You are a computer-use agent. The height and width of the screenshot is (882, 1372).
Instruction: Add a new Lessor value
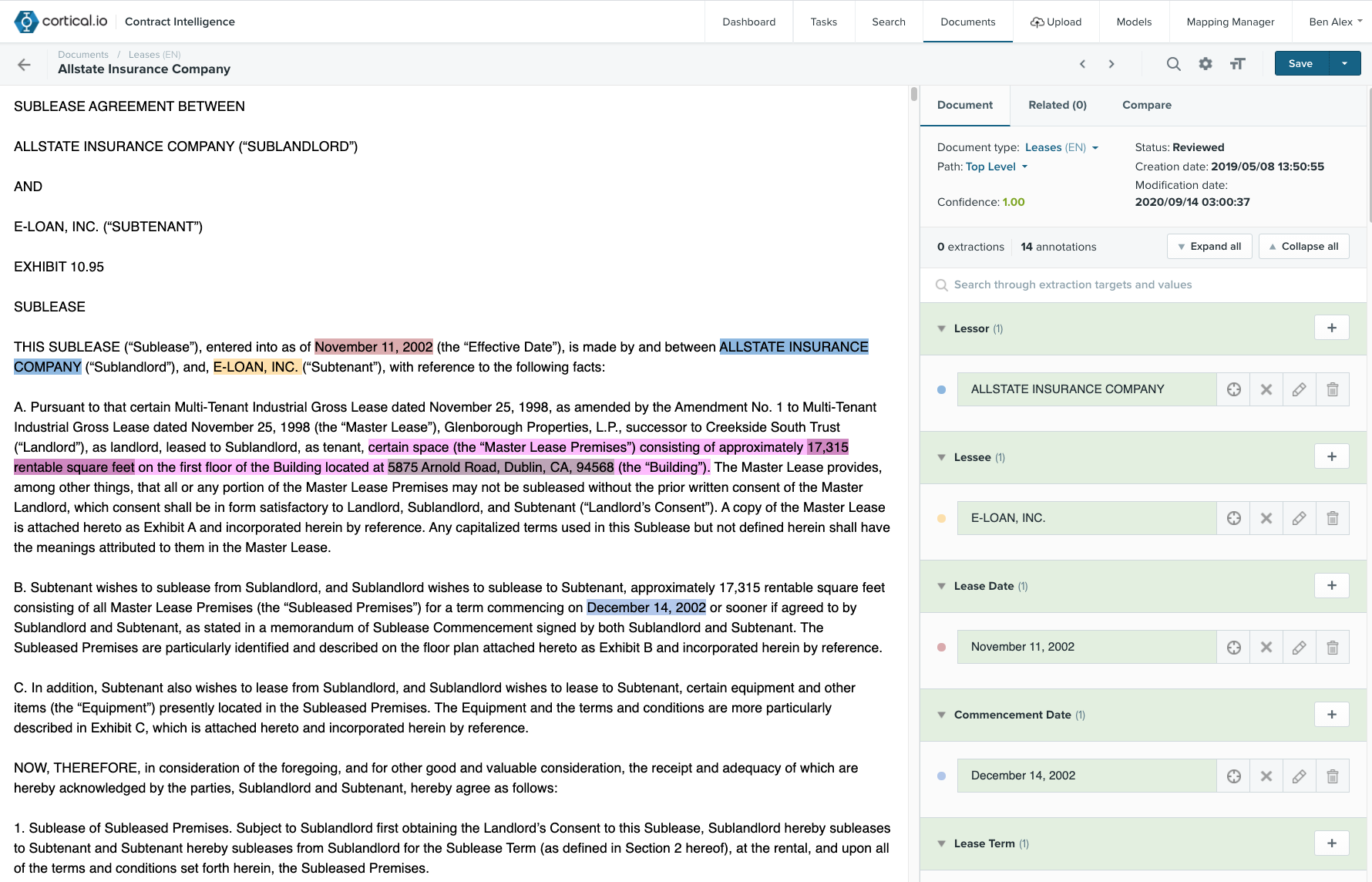[x=1332, y=328]
